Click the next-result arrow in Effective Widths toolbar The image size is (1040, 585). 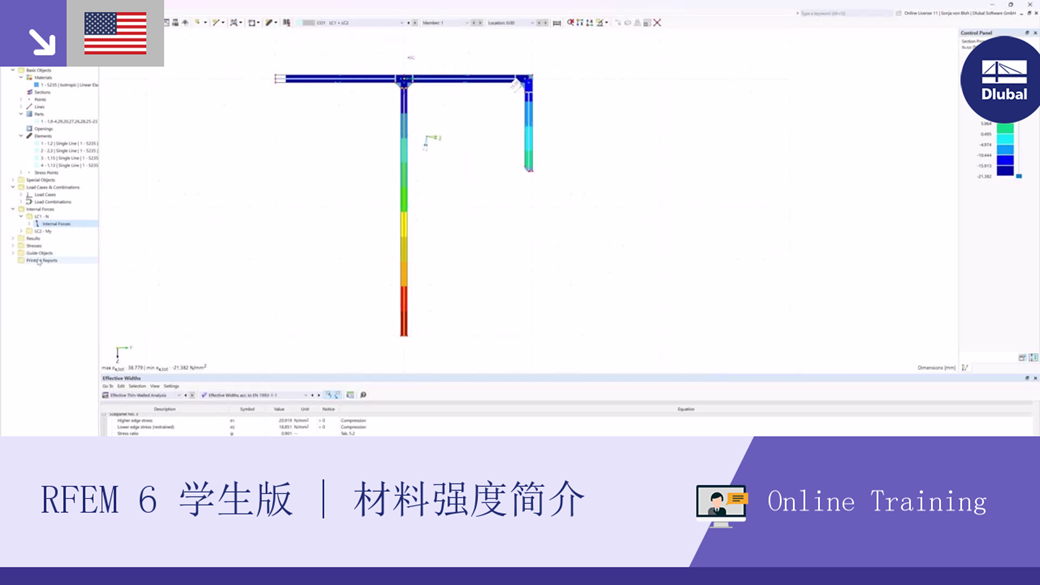pos(317,394)
